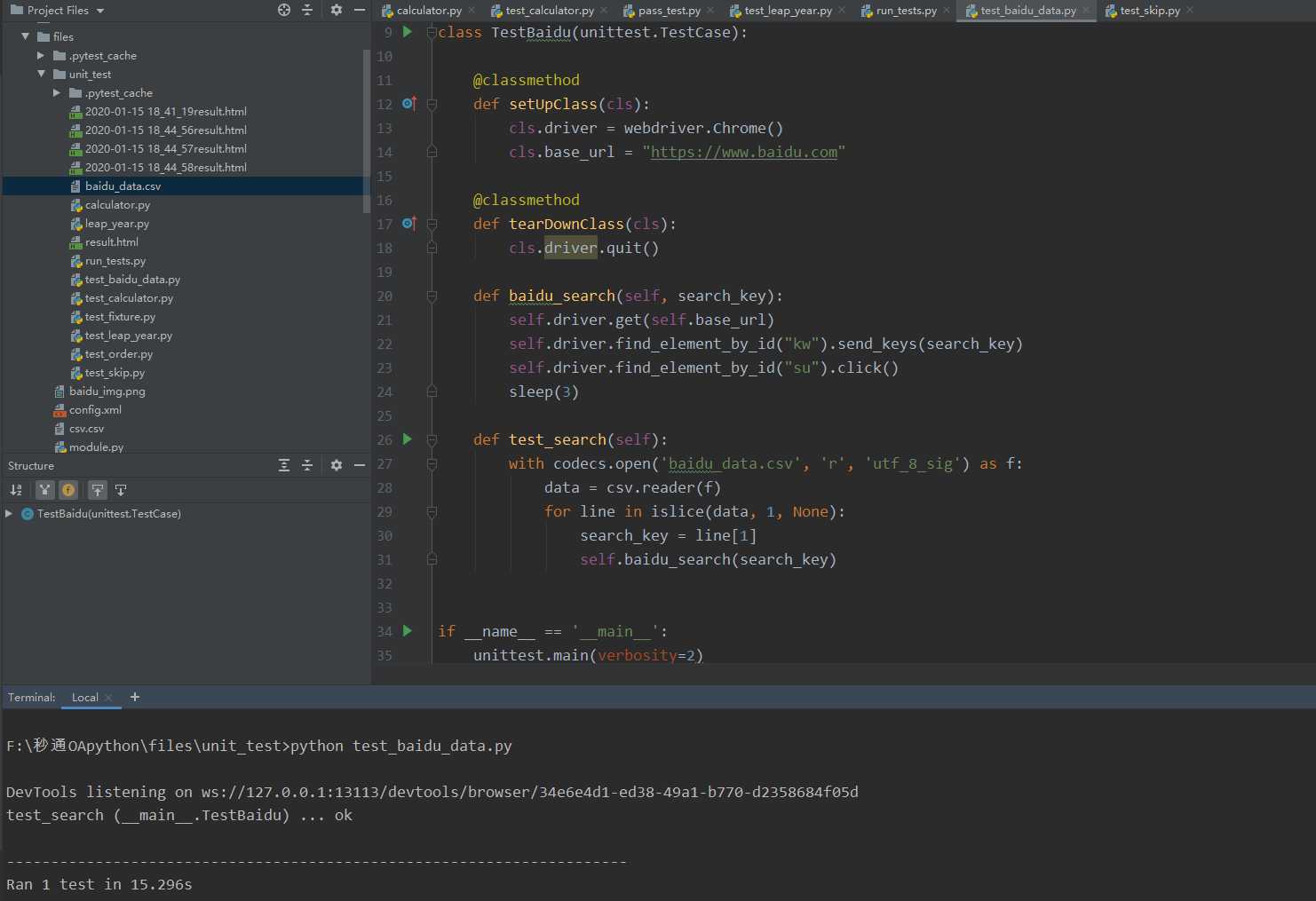Expand .pytest_cache inside unit_test
Image resolution: width=1316 pixels, height=901 pixels.
pos(57,92)
